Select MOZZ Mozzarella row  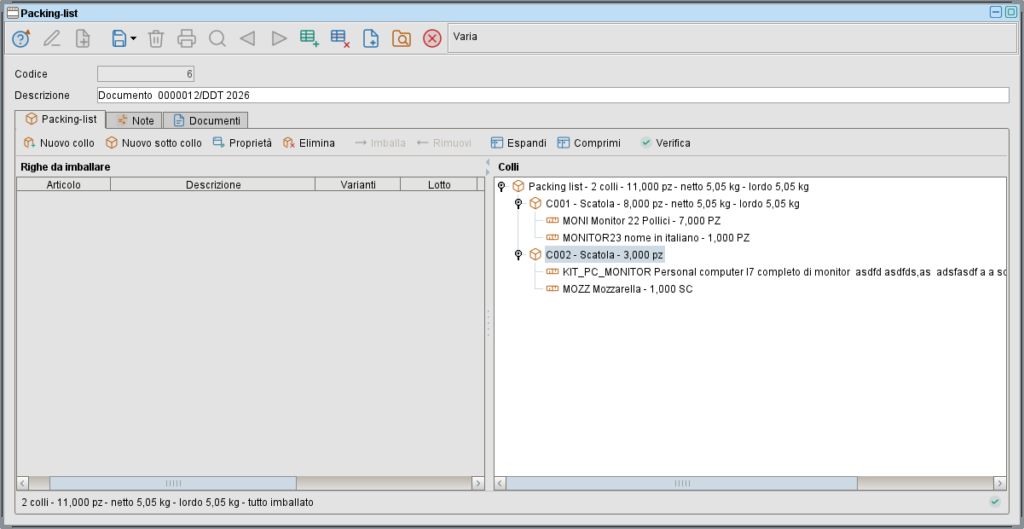click(627, 289)
